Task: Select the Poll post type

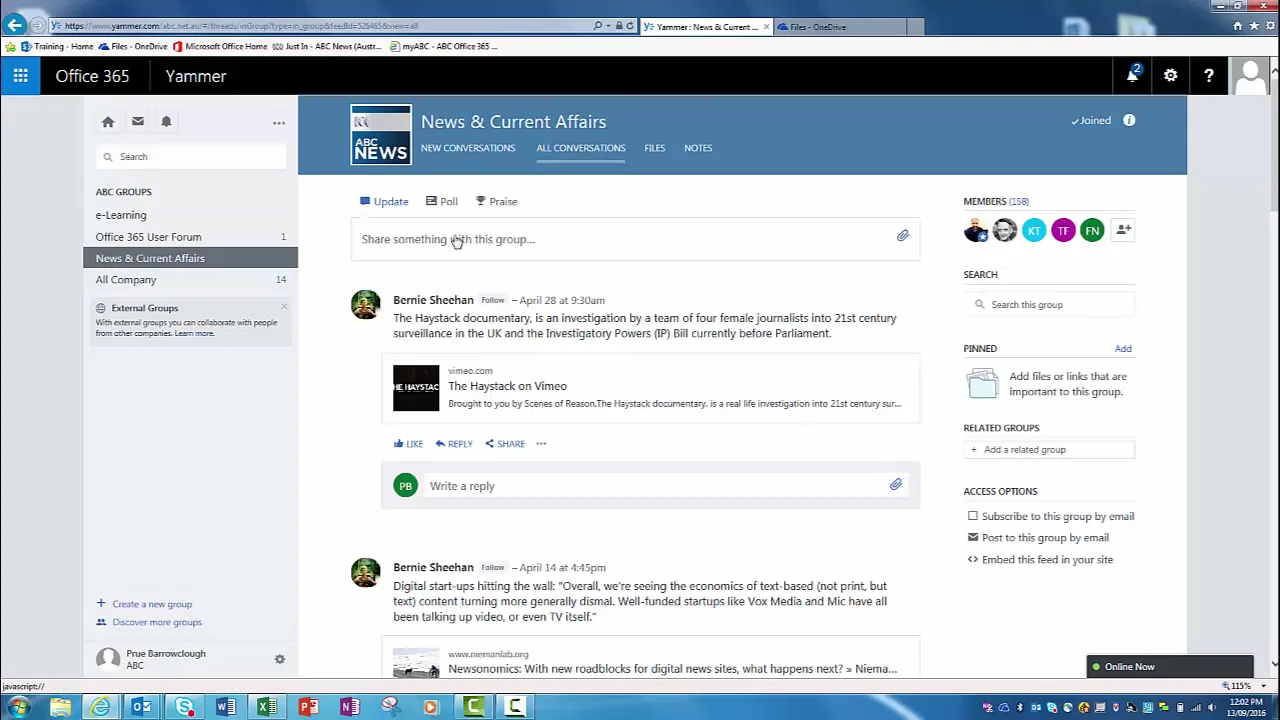Action: (441, 202)
